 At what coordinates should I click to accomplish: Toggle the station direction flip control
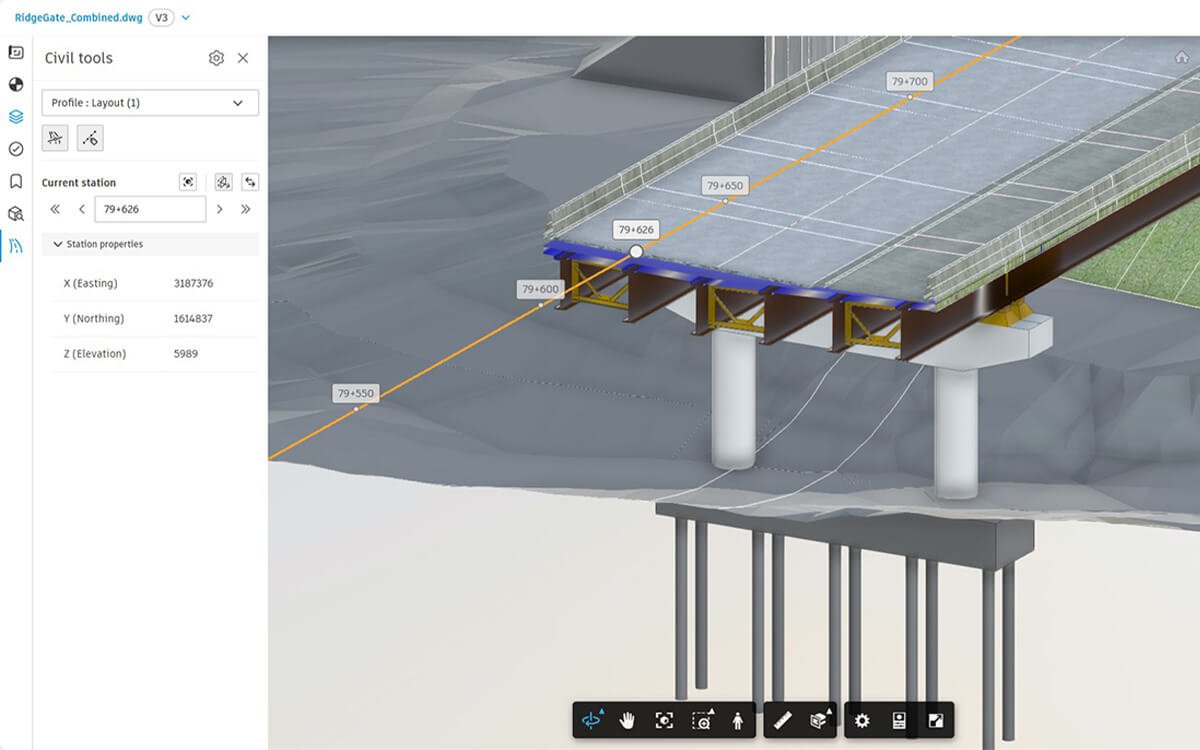tap(250, 182)
